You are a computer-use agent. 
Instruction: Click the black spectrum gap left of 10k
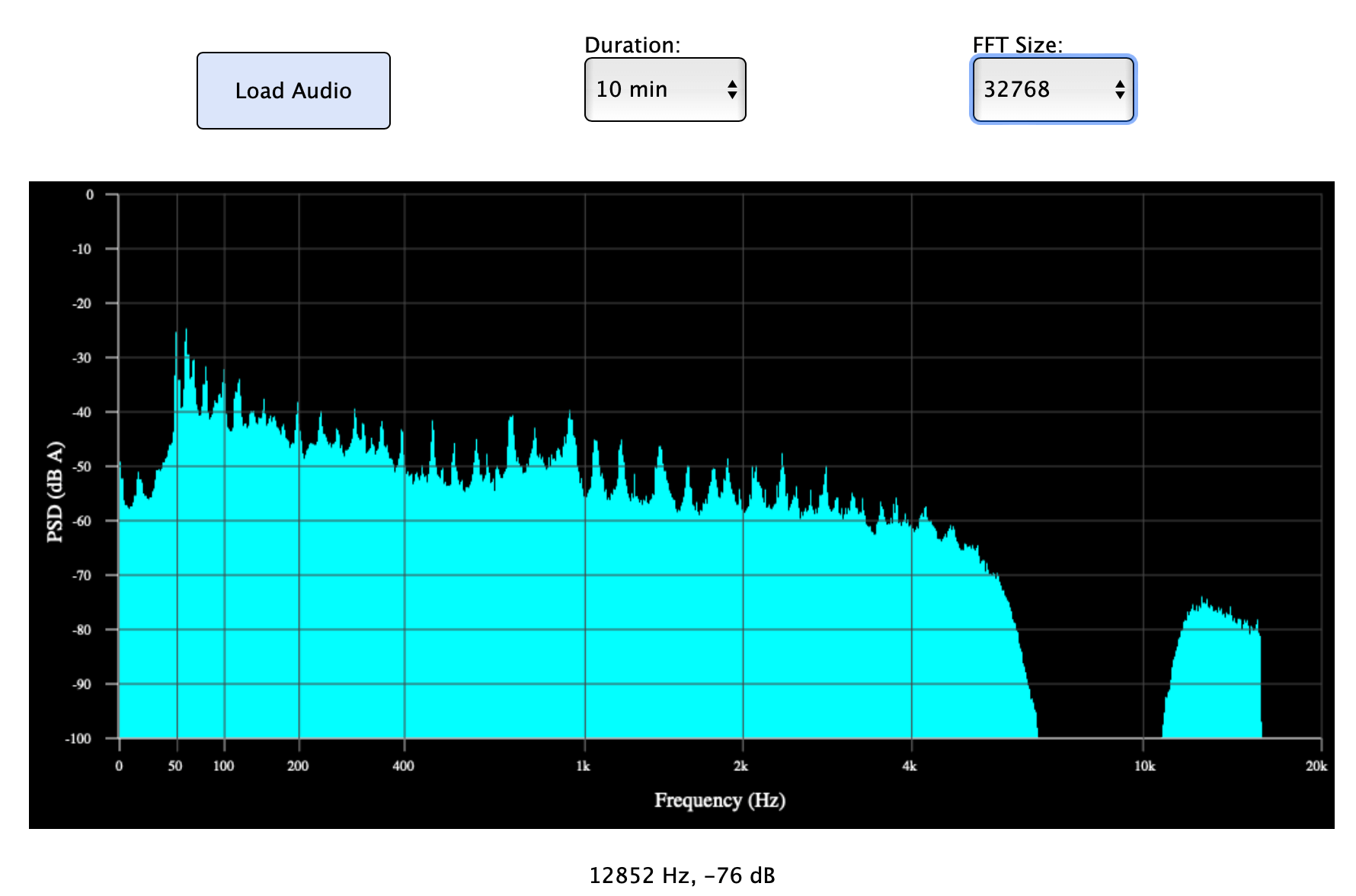tap(1097, 648)
